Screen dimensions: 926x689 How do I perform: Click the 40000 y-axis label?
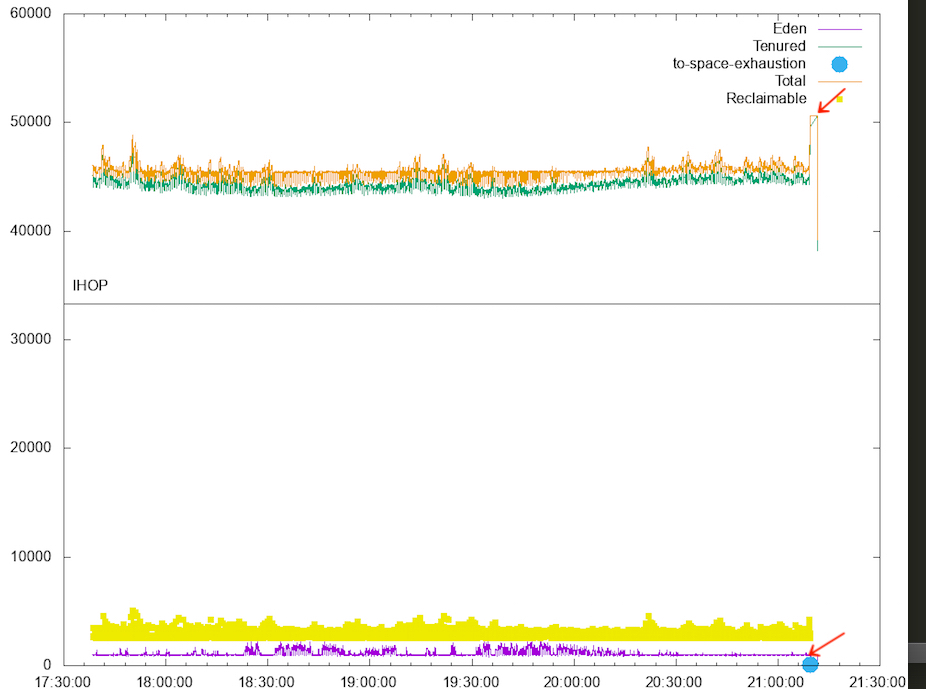[31, 230]
